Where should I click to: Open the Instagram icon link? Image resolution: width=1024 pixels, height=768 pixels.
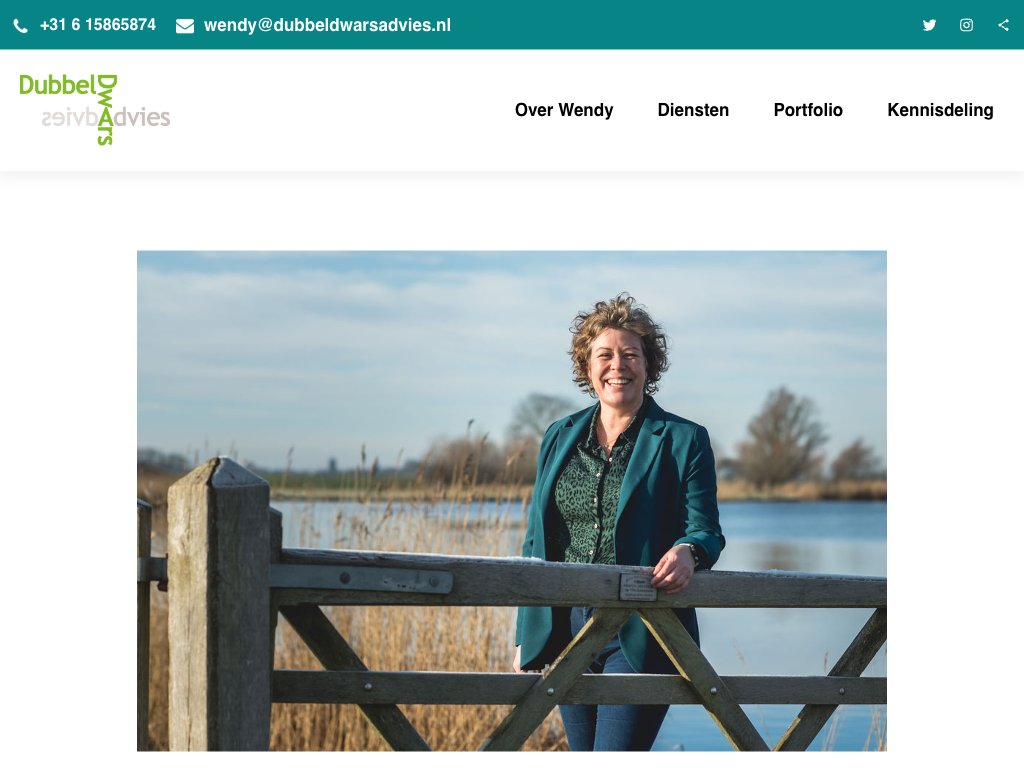coord(967,25)
